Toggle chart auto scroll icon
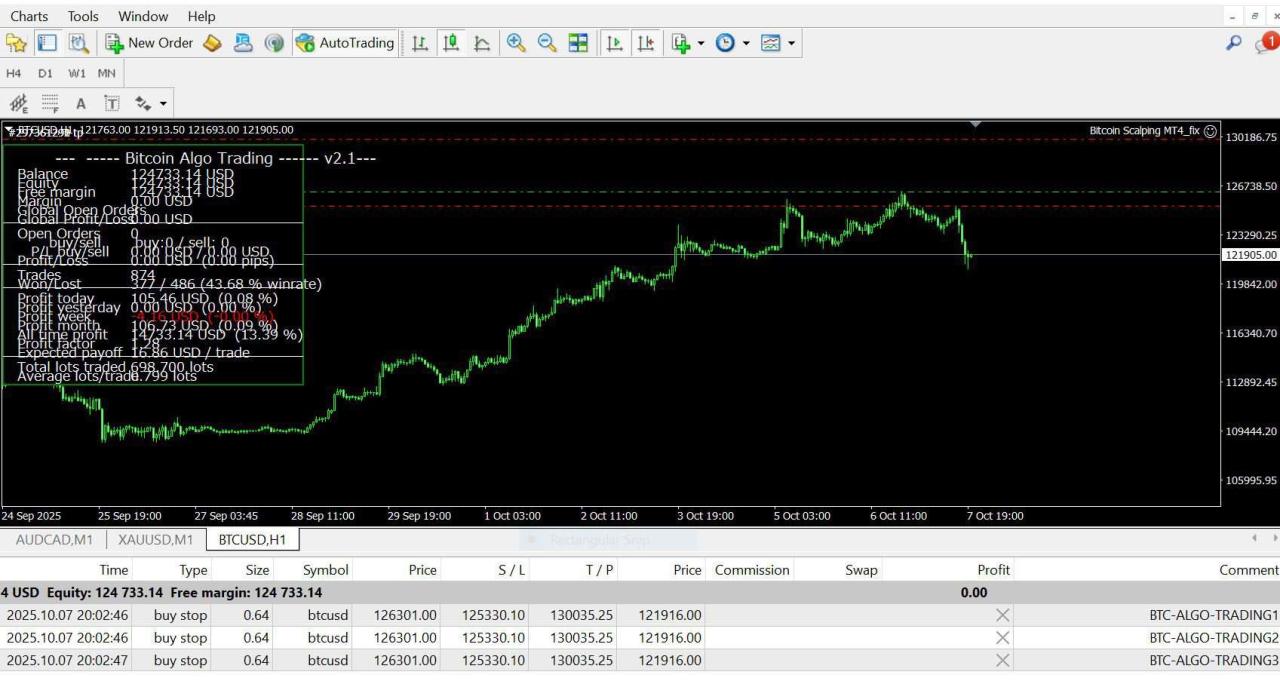The image size is (1280, 681). click(615, 43)
